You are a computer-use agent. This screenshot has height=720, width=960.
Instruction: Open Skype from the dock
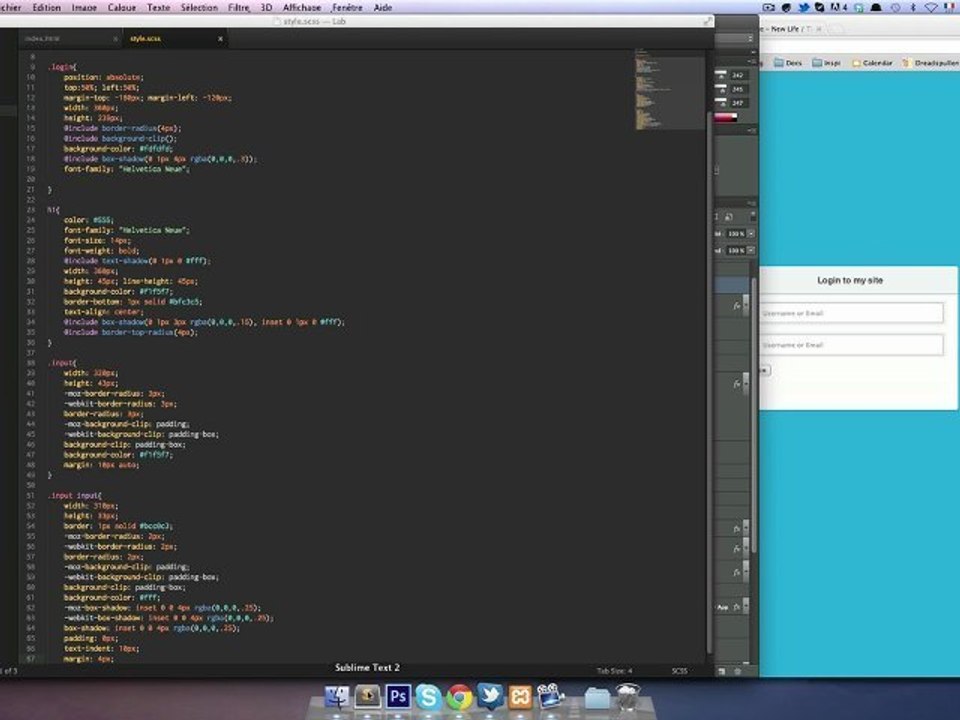point(428,697)
